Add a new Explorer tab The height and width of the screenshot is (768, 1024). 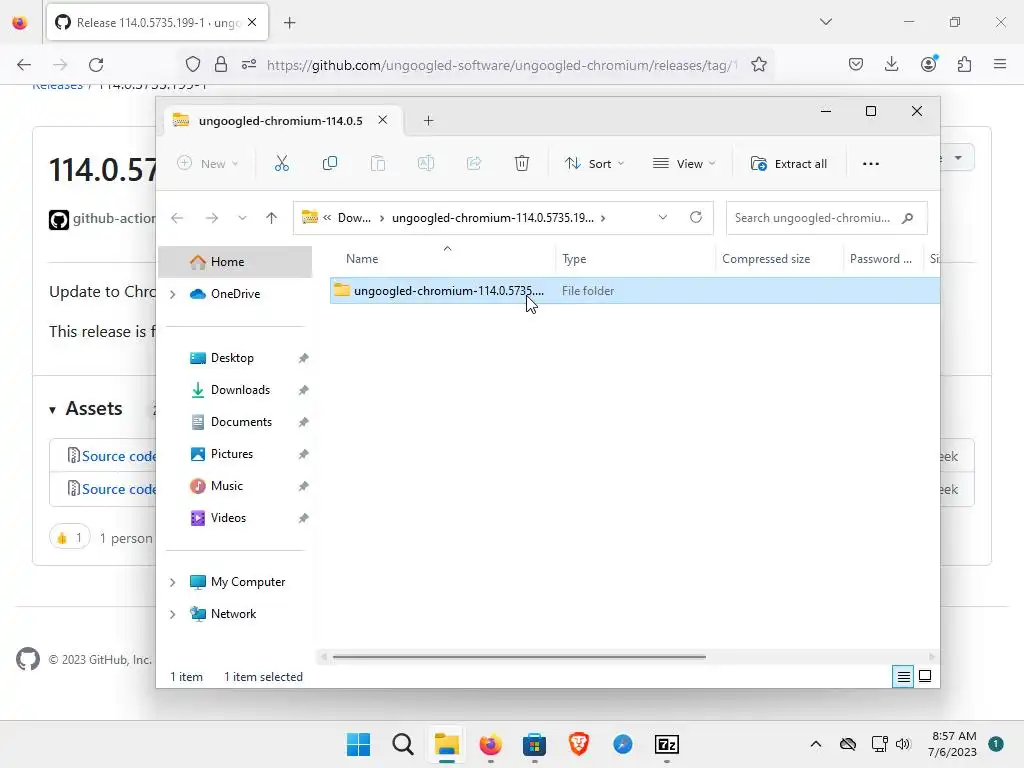coord(428,121)
